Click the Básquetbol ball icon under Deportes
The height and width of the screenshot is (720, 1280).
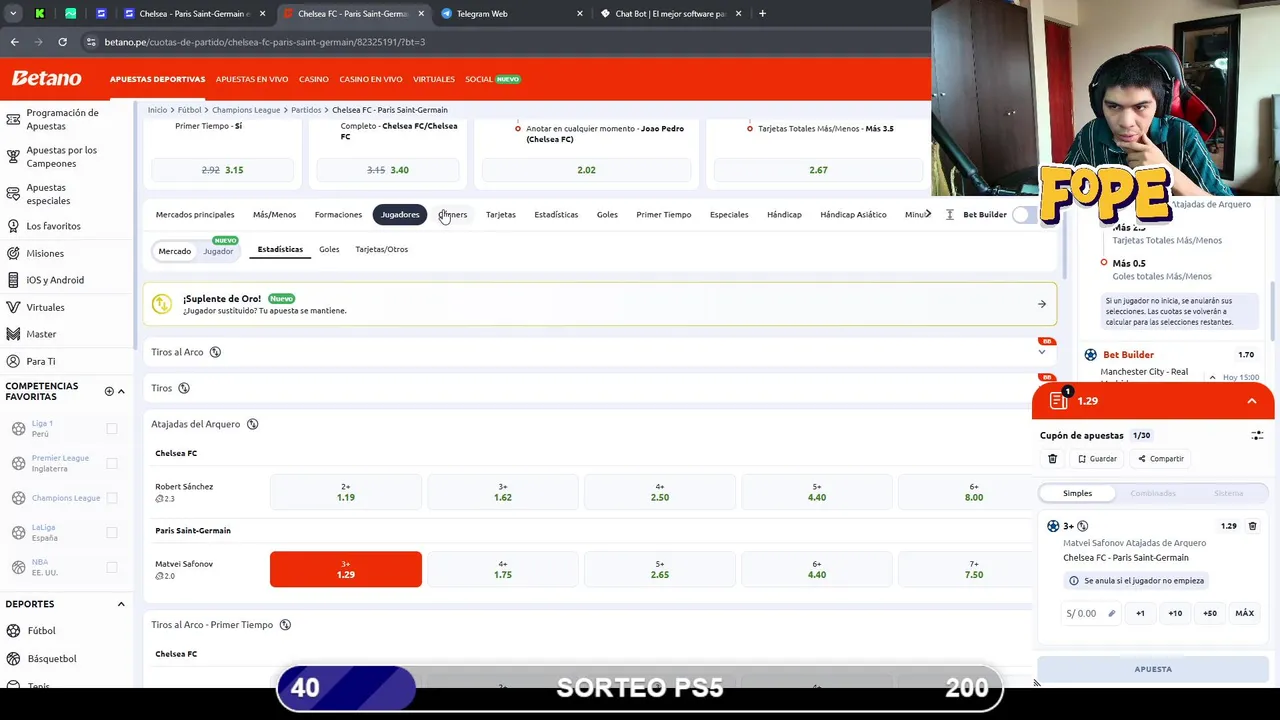point(13,659)
